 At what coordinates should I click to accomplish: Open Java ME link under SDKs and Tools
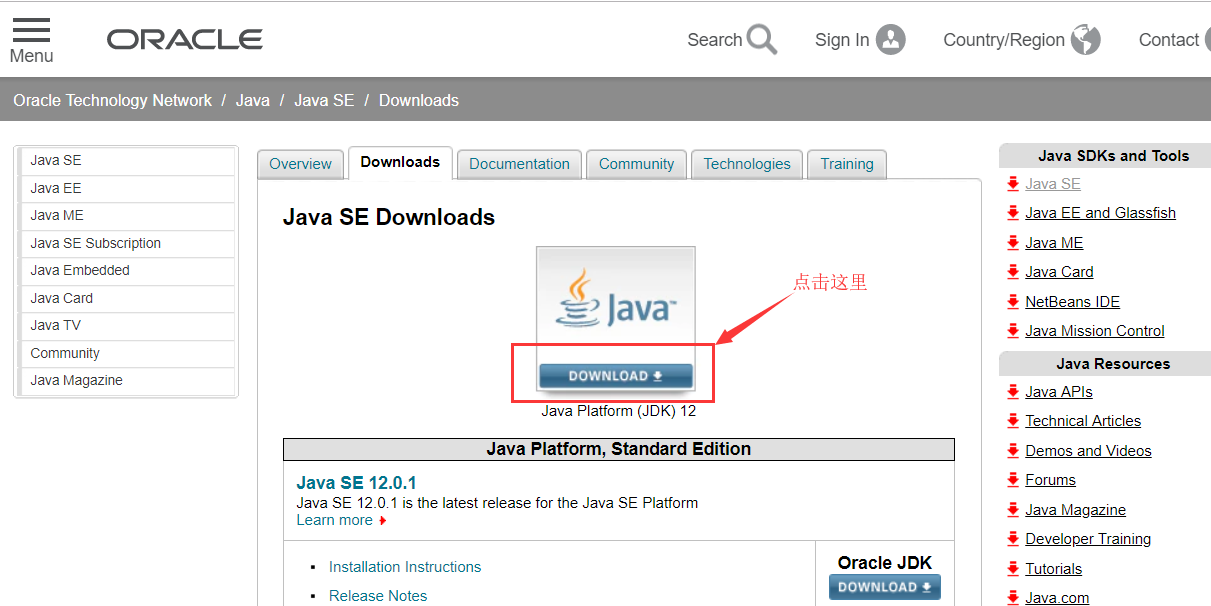1054,243
